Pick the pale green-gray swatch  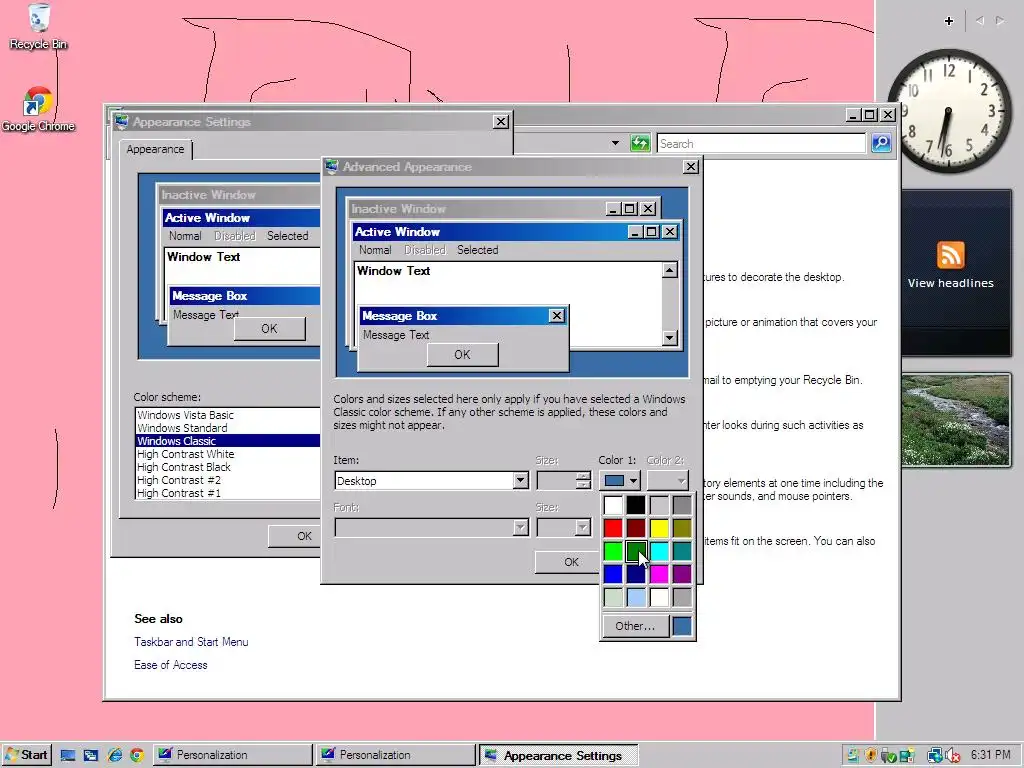(x=613, y=597)
